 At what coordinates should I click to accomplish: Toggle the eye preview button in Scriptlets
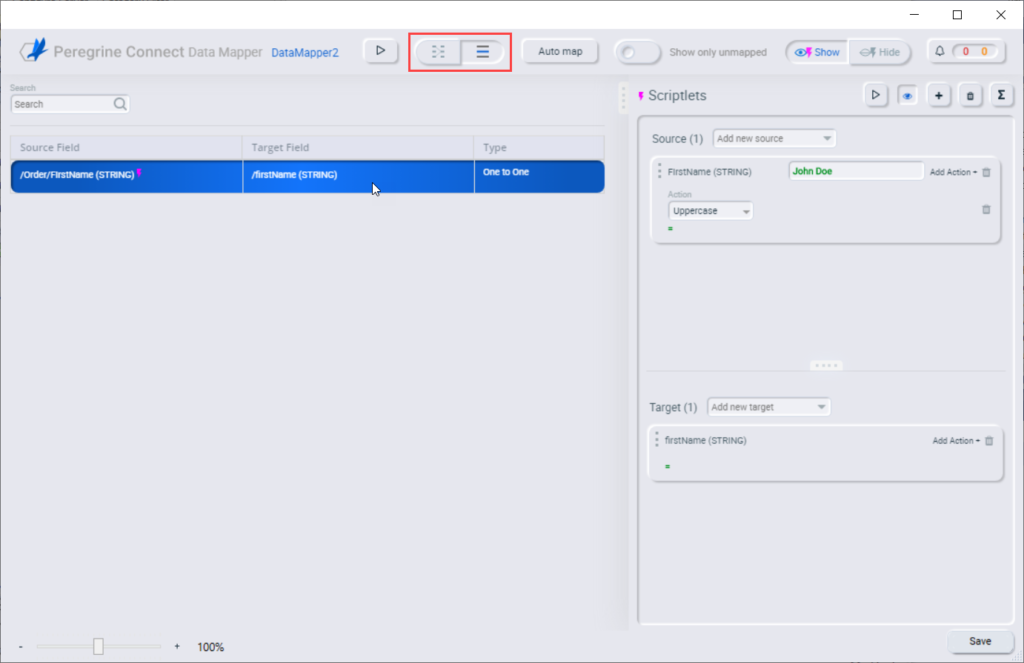pos(907,95)
